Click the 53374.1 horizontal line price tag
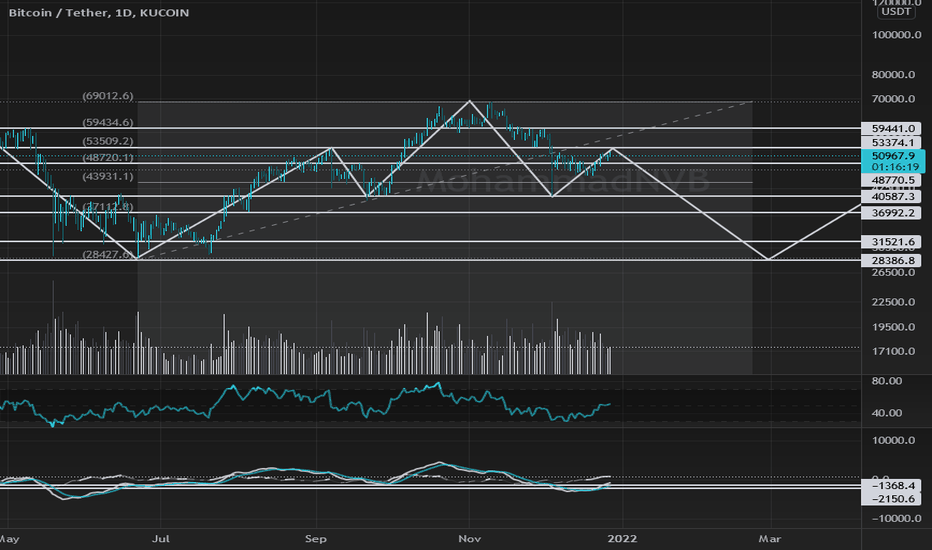 pos(891,143)
